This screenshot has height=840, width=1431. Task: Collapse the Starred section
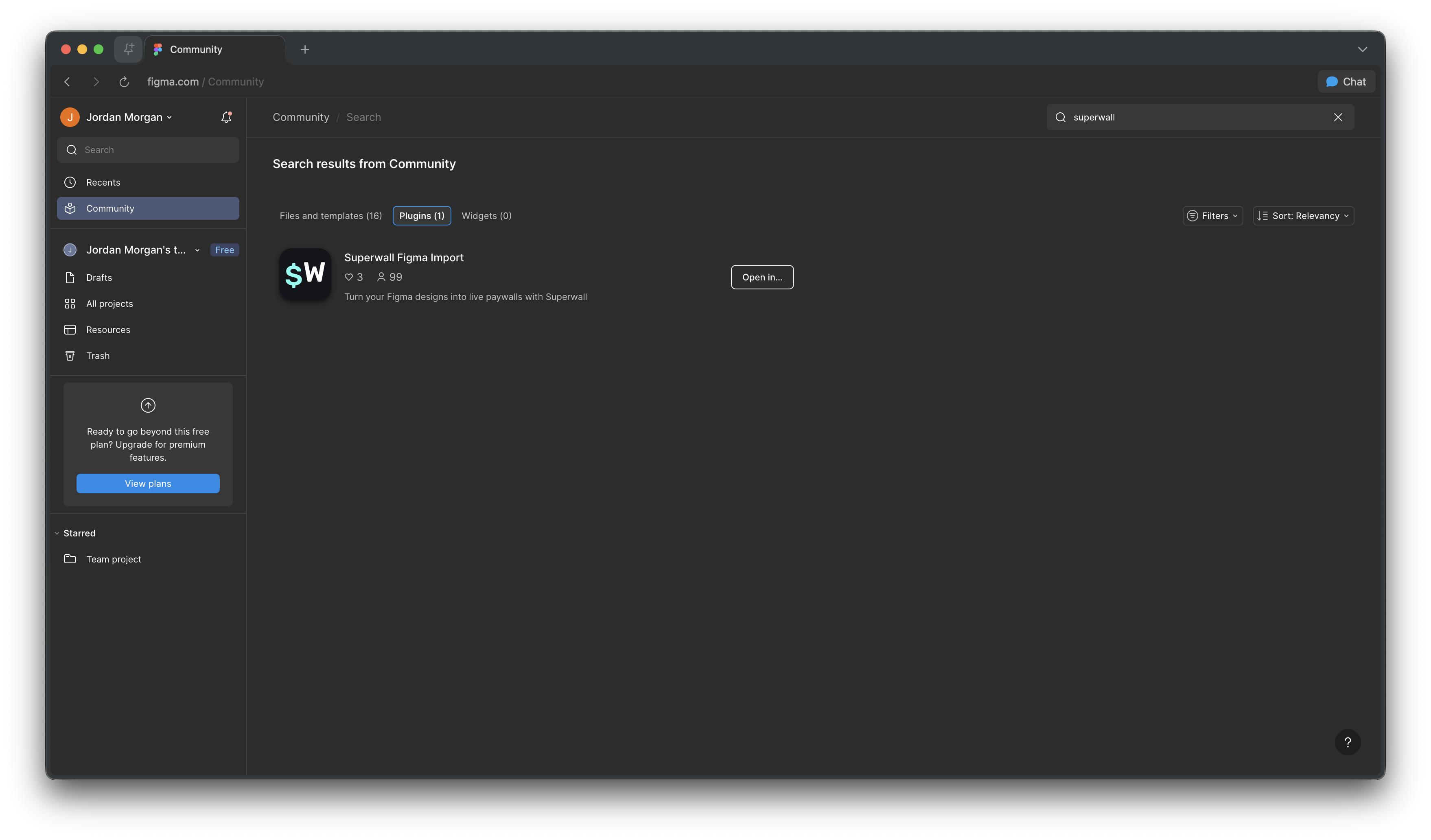click(57, 533)
